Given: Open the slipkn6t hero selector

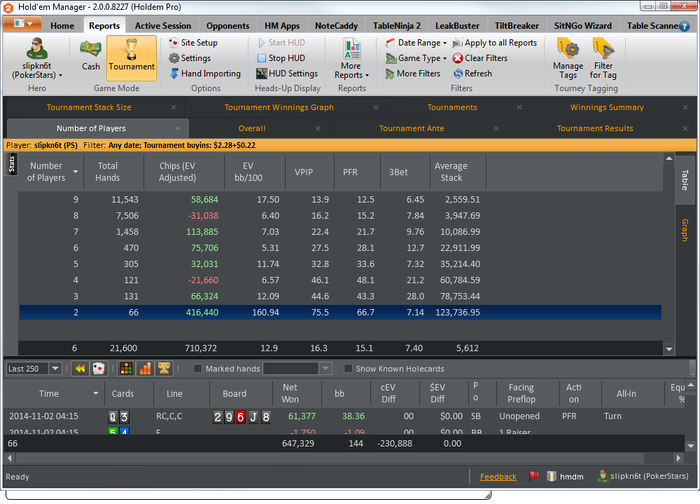Looking at the screenshot, I should (37, 59).
